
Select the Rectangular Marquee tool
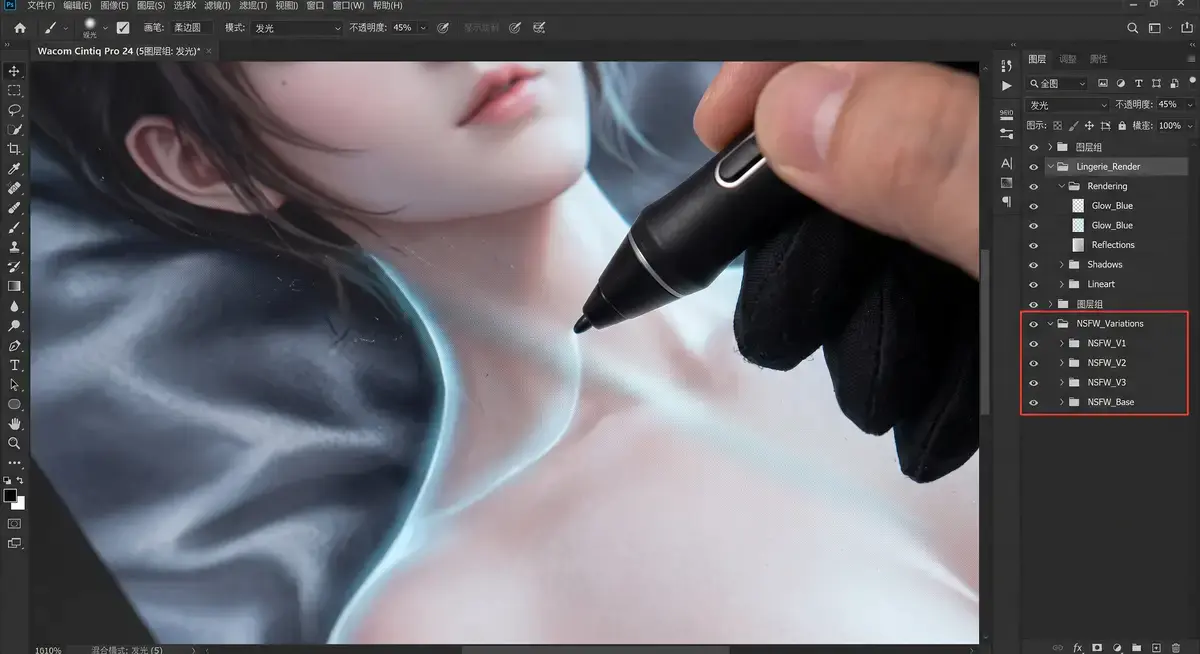(14, 90)
